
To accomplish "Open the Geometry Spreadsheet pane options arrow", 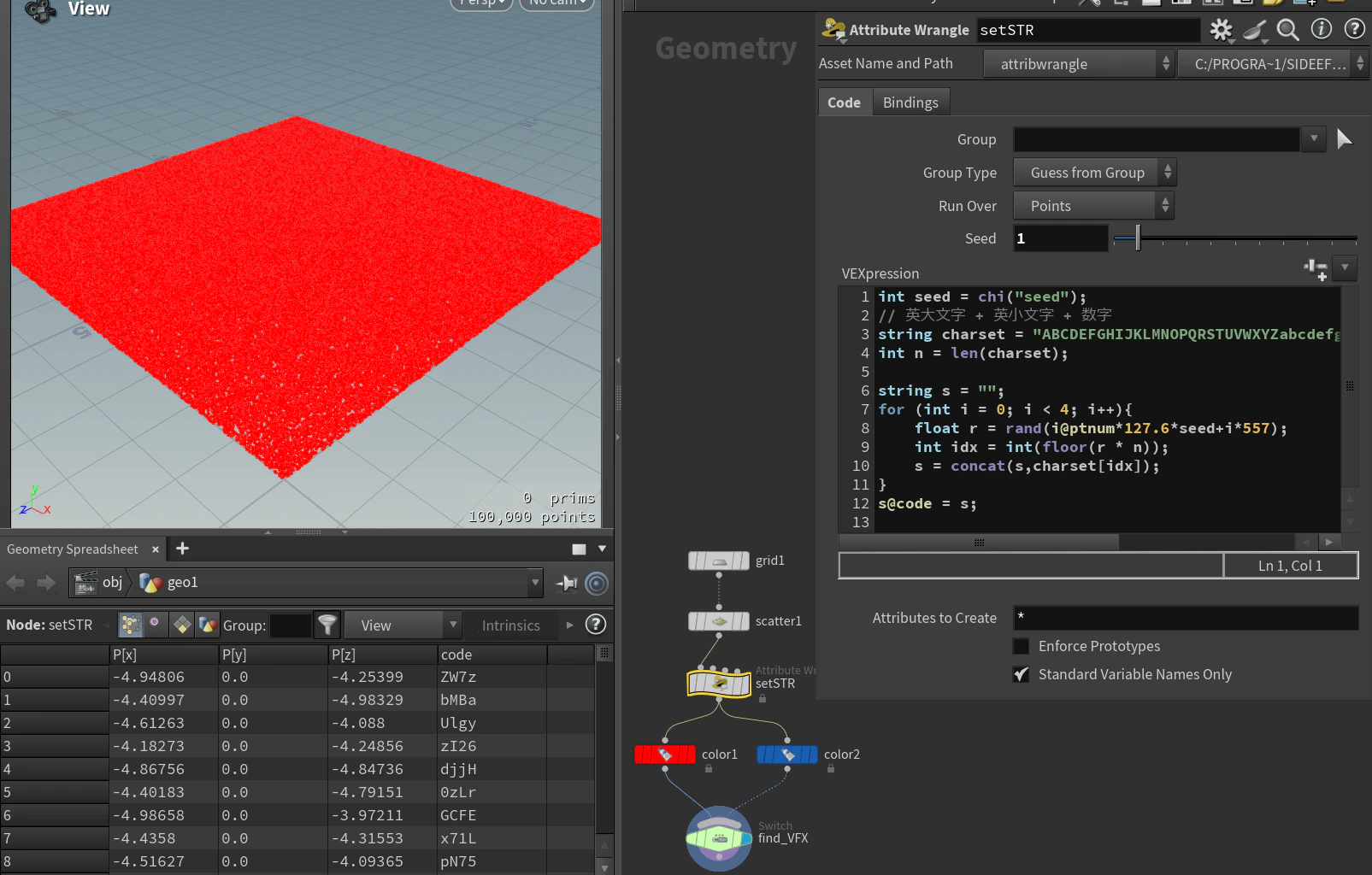I will pyautogui.click(x=602, y=549).
